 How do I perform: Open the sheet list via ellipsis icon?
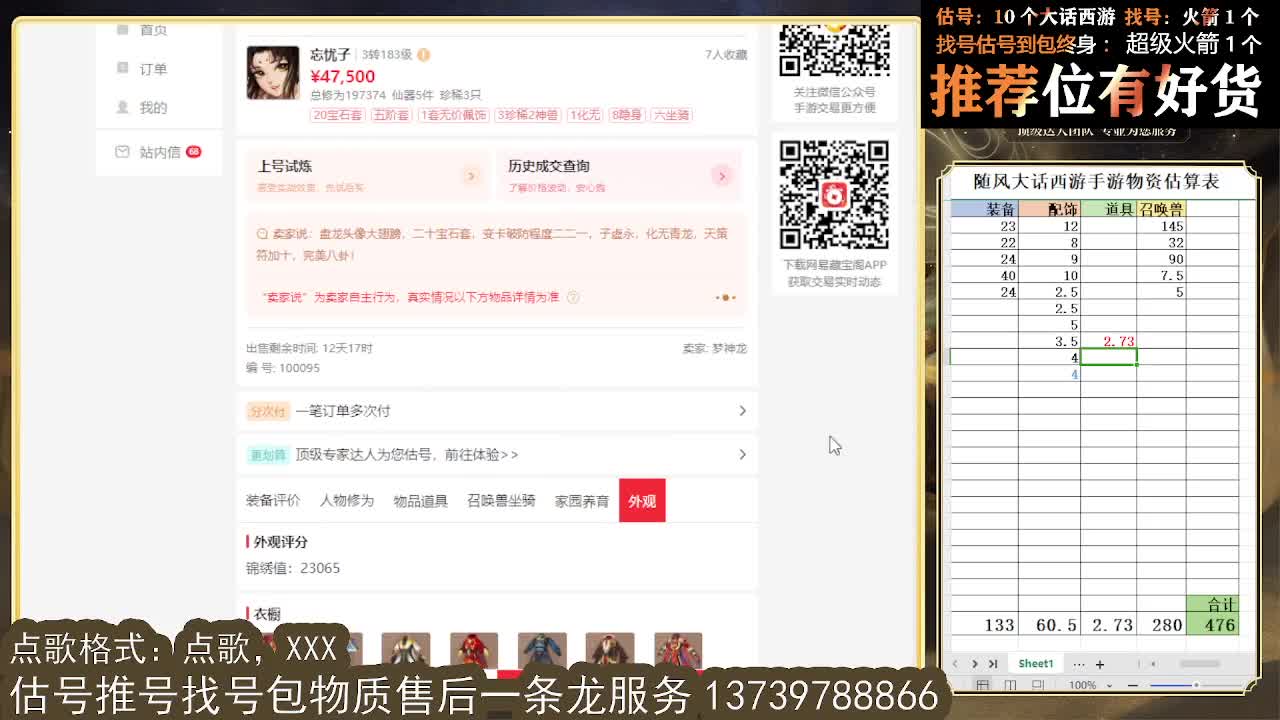coord(1079,663)
